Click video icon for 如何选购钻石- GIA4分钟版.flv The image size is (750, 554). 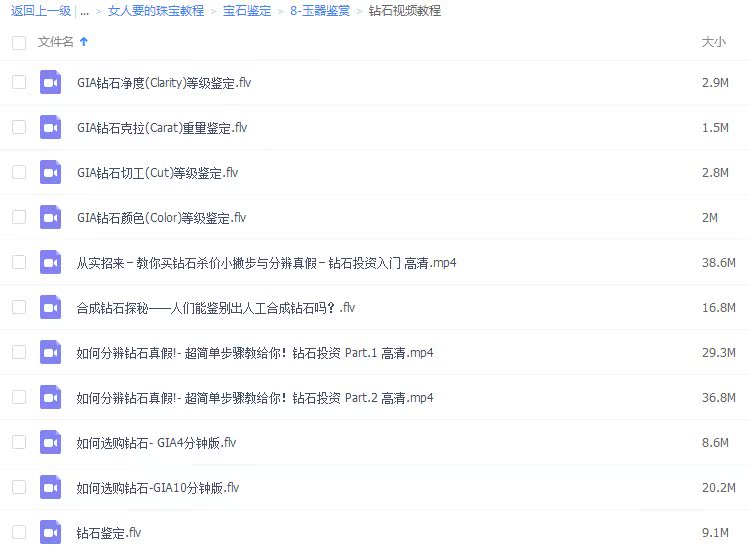[50, 442]
